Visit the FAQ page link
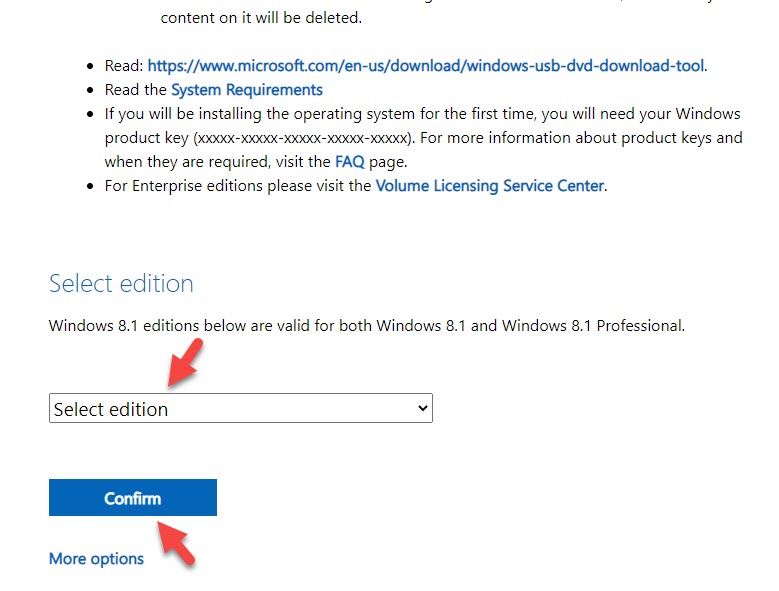The image size is (779, 591). tap(350, 160)
